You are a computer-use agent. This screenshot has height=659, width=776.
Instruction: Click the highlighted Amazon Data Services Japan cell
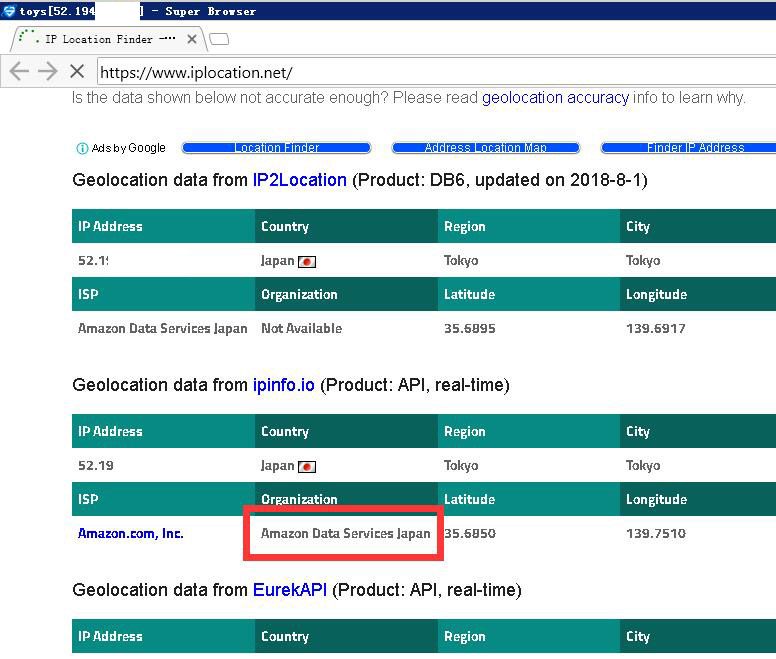(345, 533)
